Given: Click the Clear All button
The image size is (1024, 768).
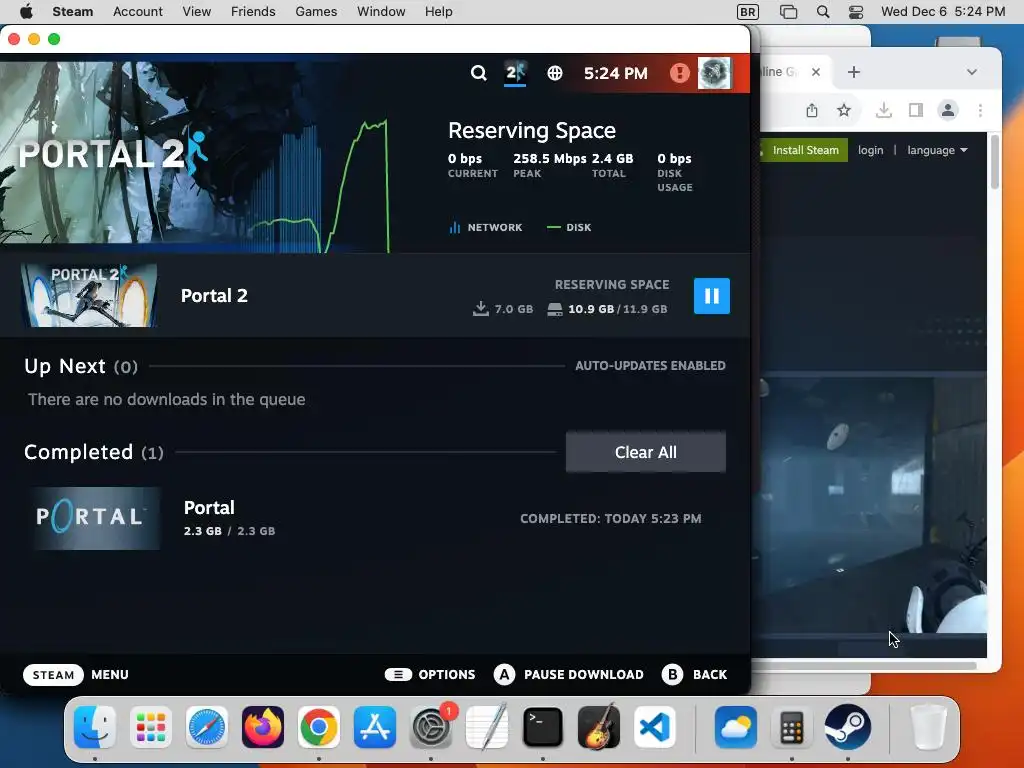Looking at the screenshot, I should pos(645,452).
